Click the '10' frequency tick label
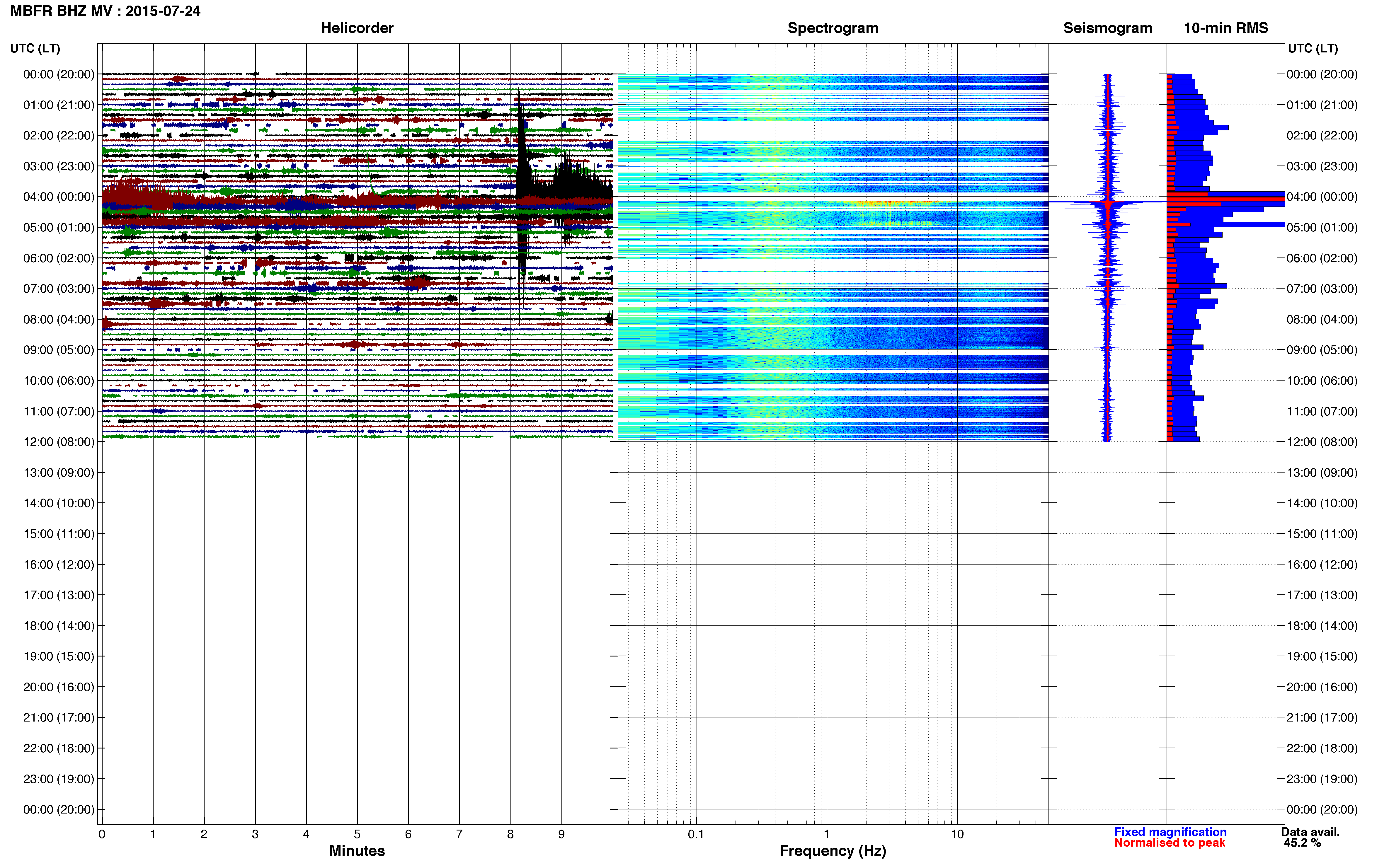 pos(957,834)
